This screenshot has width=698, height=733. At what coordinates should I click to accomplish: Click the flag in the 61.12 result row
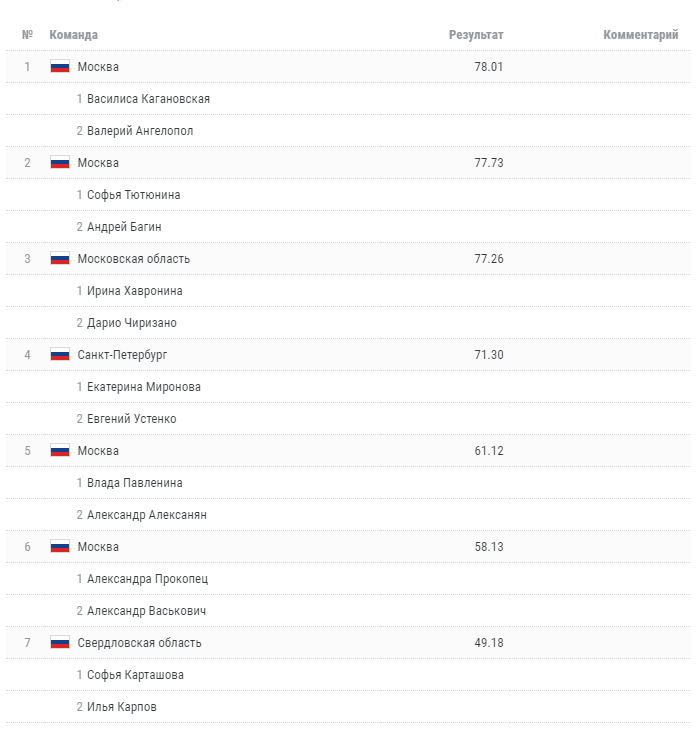click(59, 451)
